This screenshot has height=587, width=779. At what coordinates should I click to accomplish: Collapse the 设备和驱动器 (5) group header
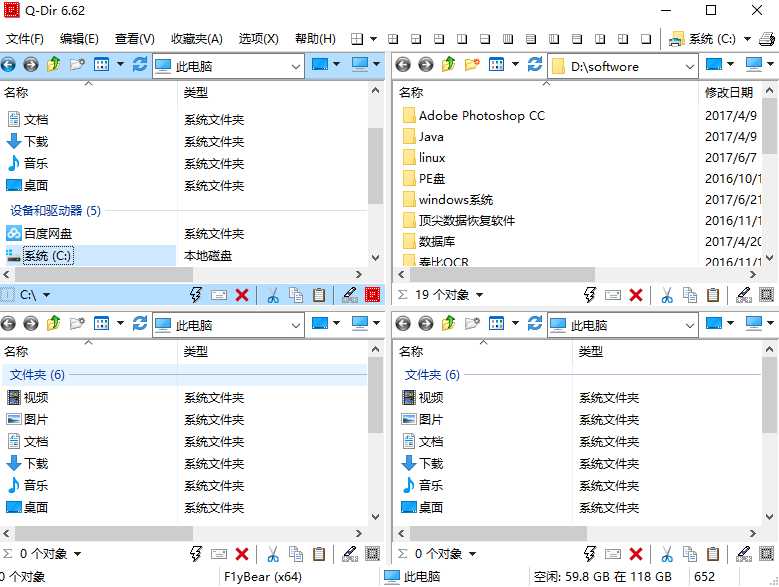pos(55,211)
